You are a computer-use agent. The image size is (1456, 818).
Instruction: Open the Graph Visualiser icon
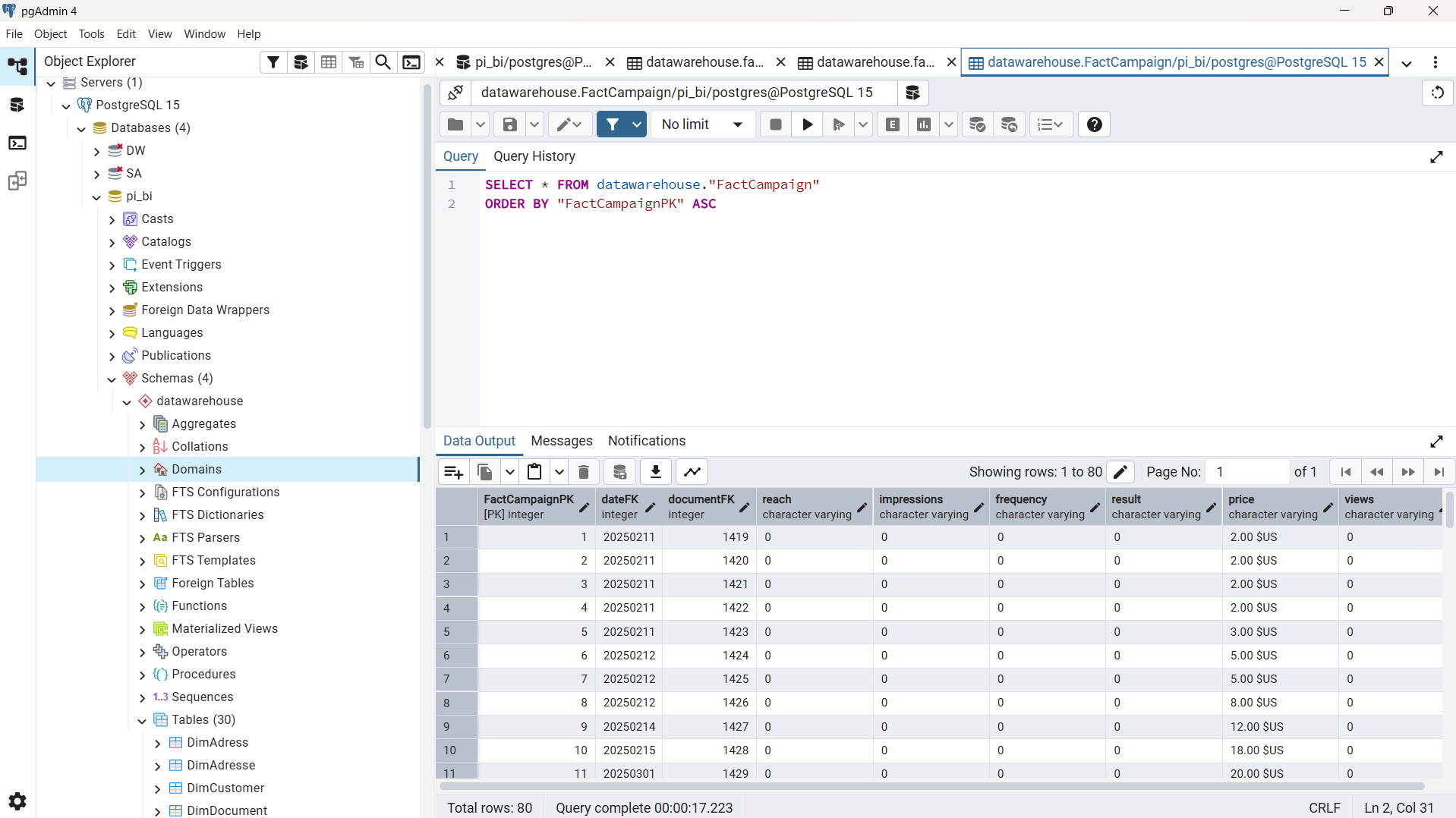pos(692,472)
